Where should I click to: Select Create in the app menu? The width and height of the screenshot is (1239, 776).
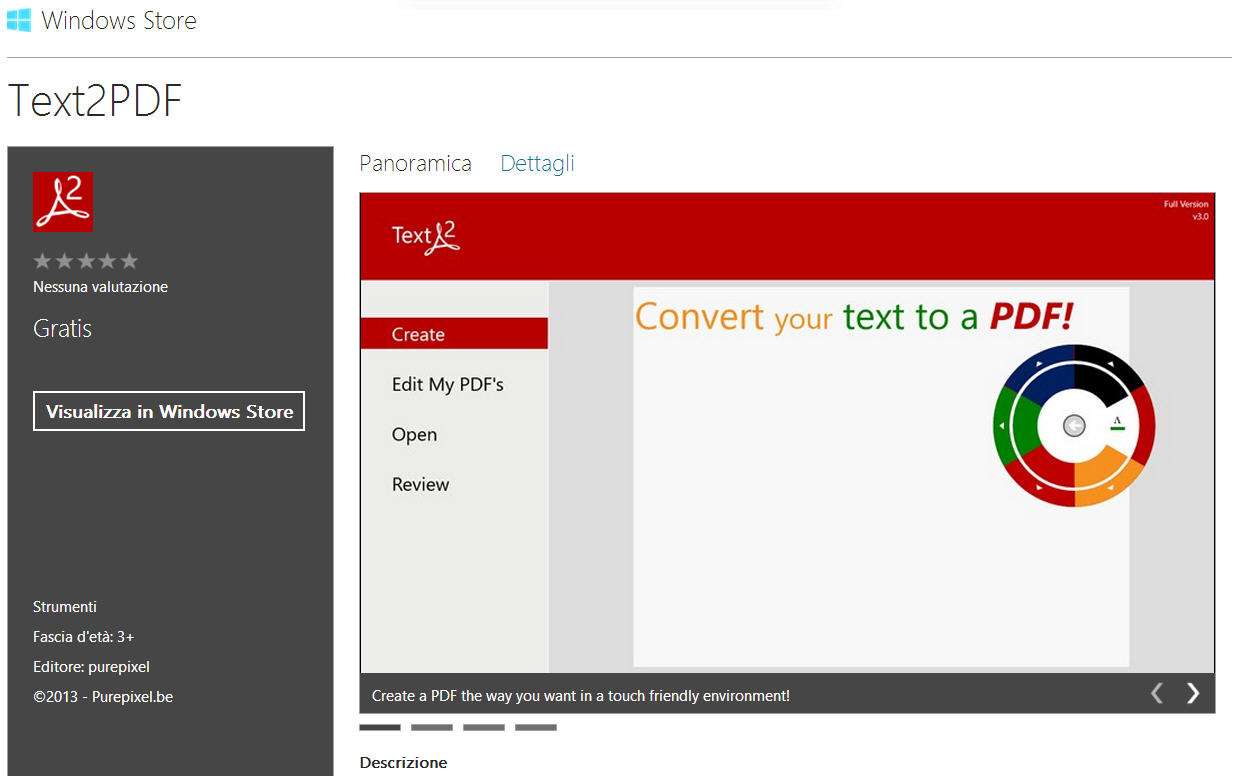coord(418,335)
